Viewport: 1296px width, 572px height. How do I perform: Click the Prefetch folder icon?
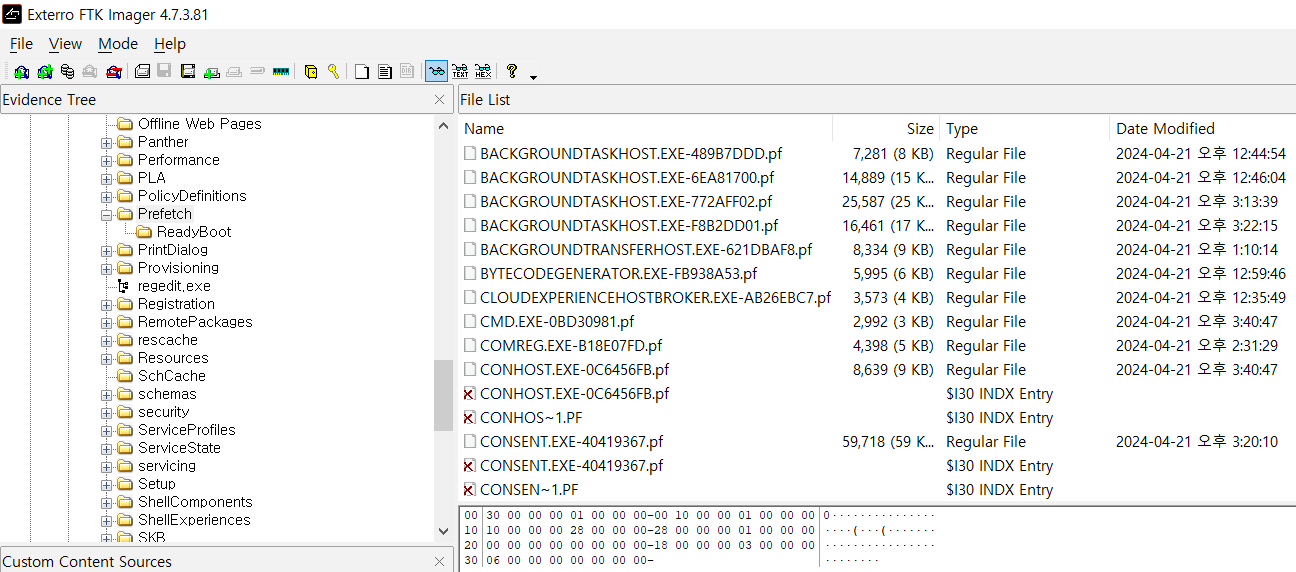(x=125, y=214)
